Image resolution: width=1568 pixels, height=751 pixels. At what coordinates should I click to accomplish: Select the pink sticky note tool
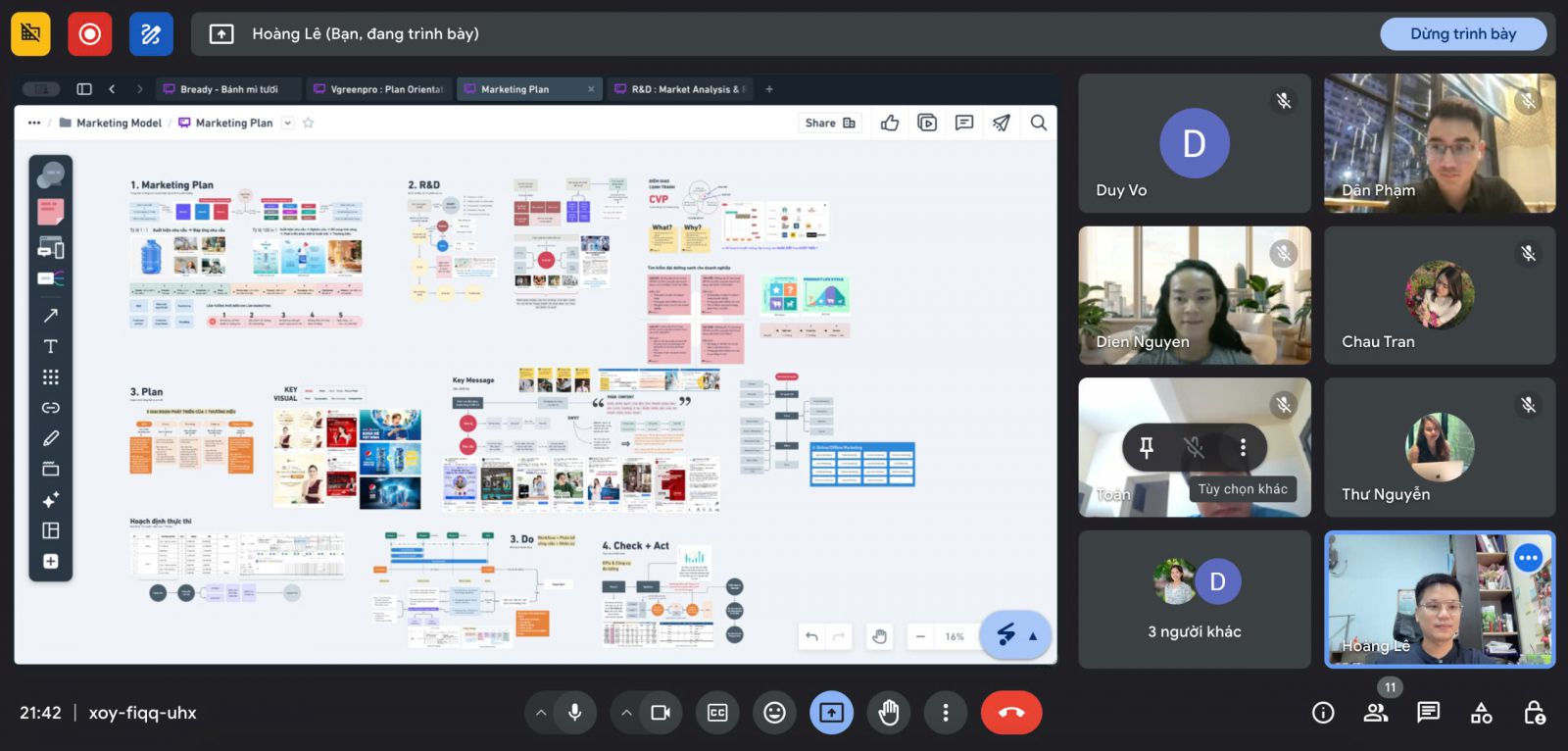51,212
